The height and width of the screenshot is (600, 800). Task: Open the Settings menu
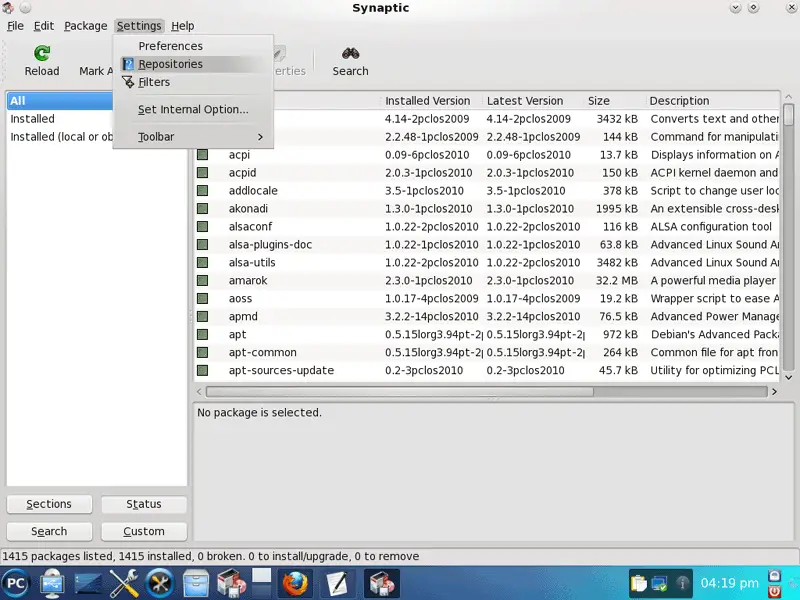[x=139, y=26]
